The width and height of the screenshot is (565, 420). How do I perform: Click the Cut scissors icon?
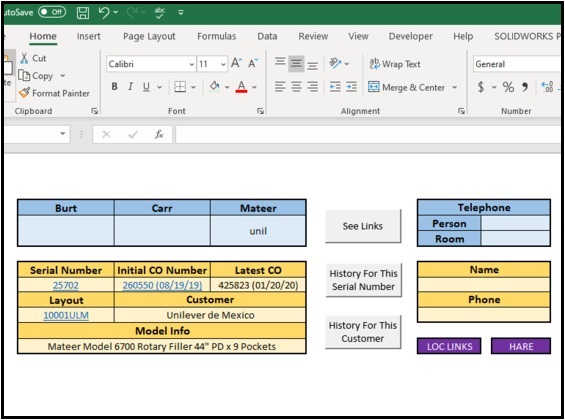pos(24,58)
